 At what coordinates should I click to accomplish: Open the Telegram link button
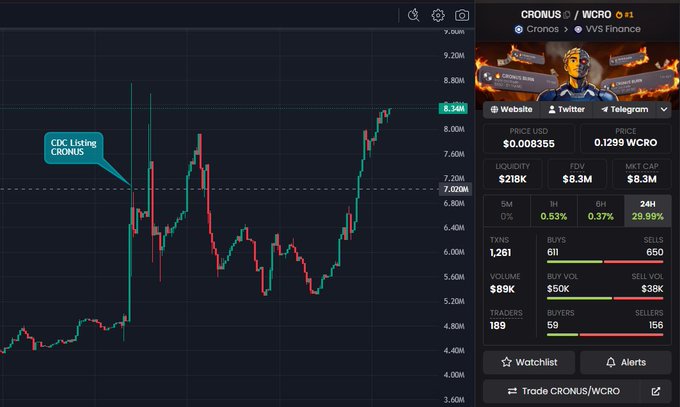624,109
